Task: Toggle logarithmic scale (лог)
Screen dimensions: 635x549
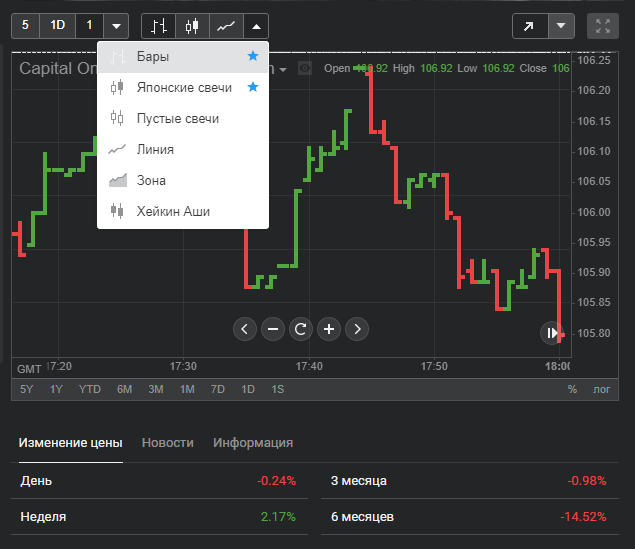Action: pyautogui.click(x=601, y=389)
